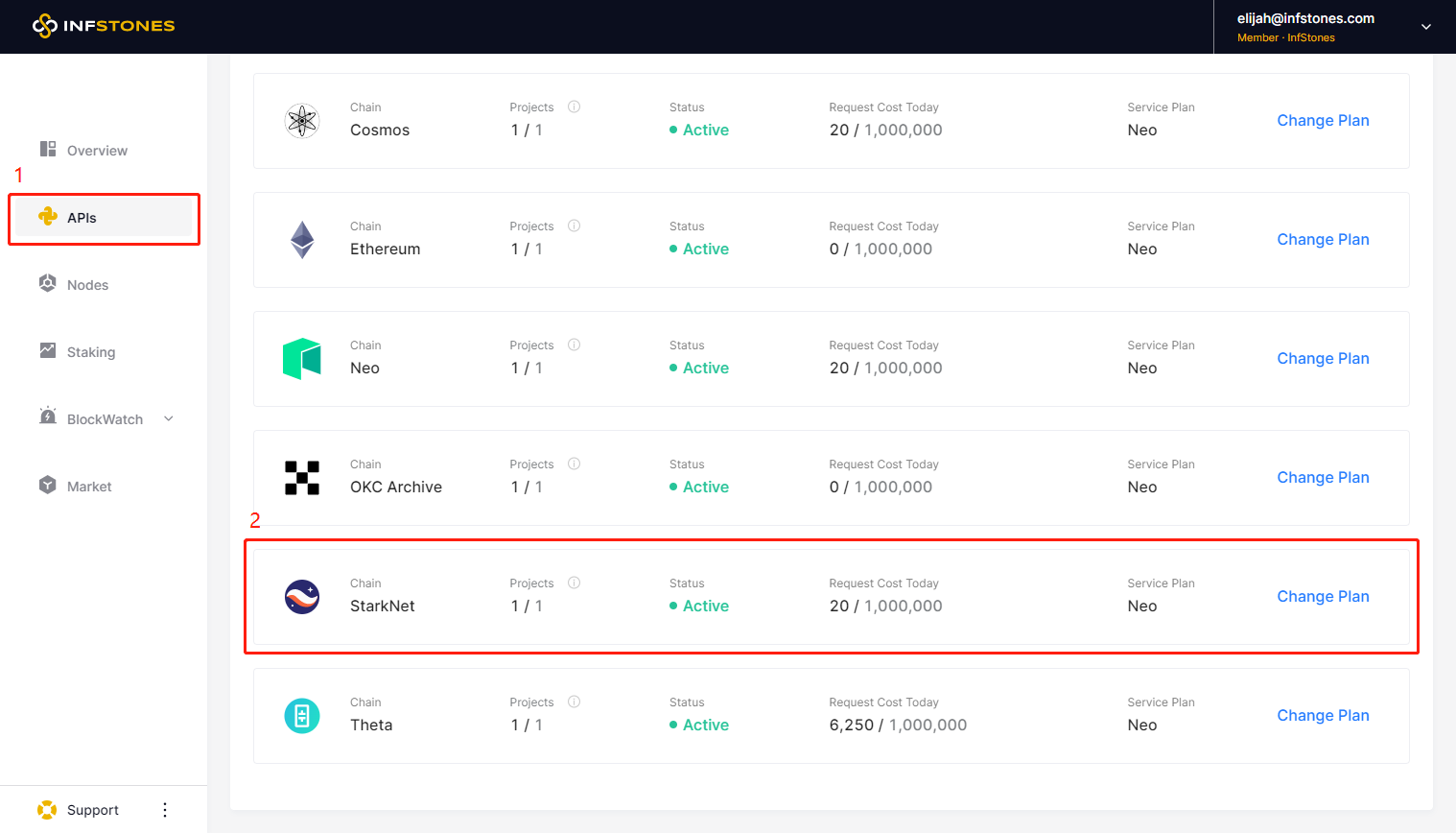Open the three-dot menu beside Support
Screen dimensions: 1456x833
pos(165,810)
